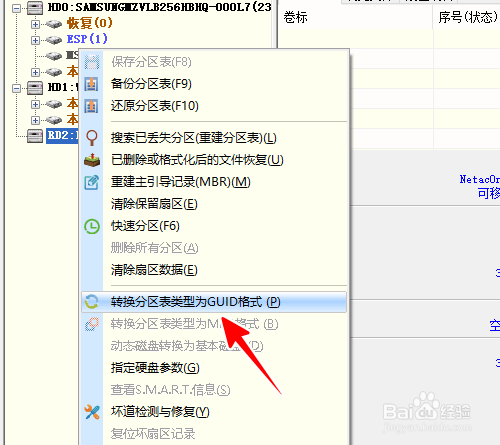Click the 恢复(0) partition drive icon

54,24
